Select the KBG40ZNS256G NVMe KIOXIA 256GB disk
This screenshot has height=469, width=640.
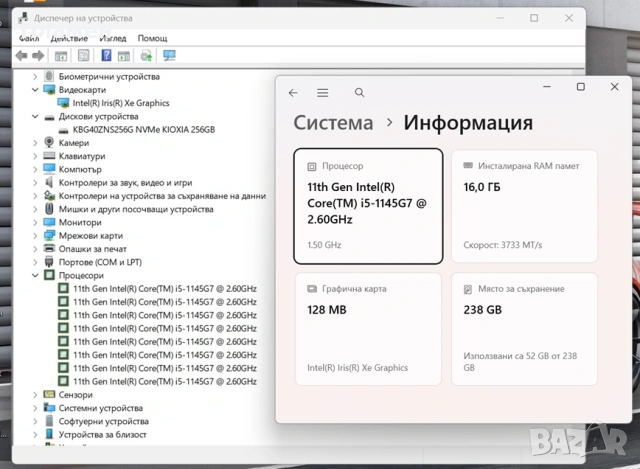point(144,130)
